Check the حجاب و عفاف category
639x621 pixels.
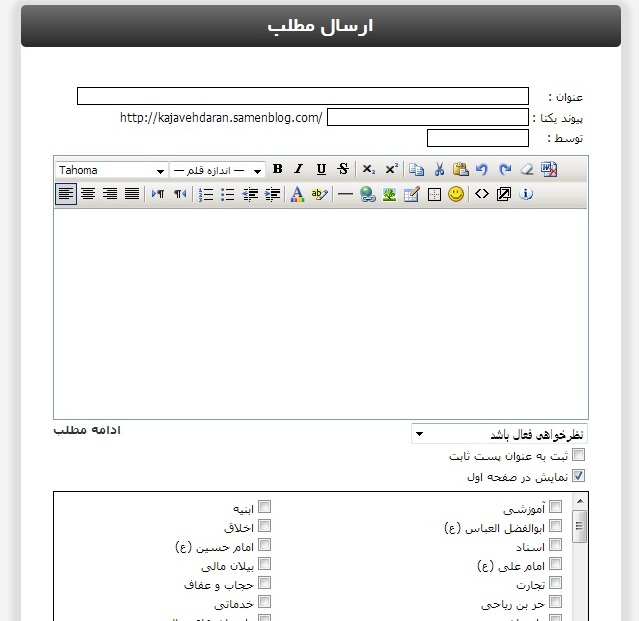click(x=264, y=583)
